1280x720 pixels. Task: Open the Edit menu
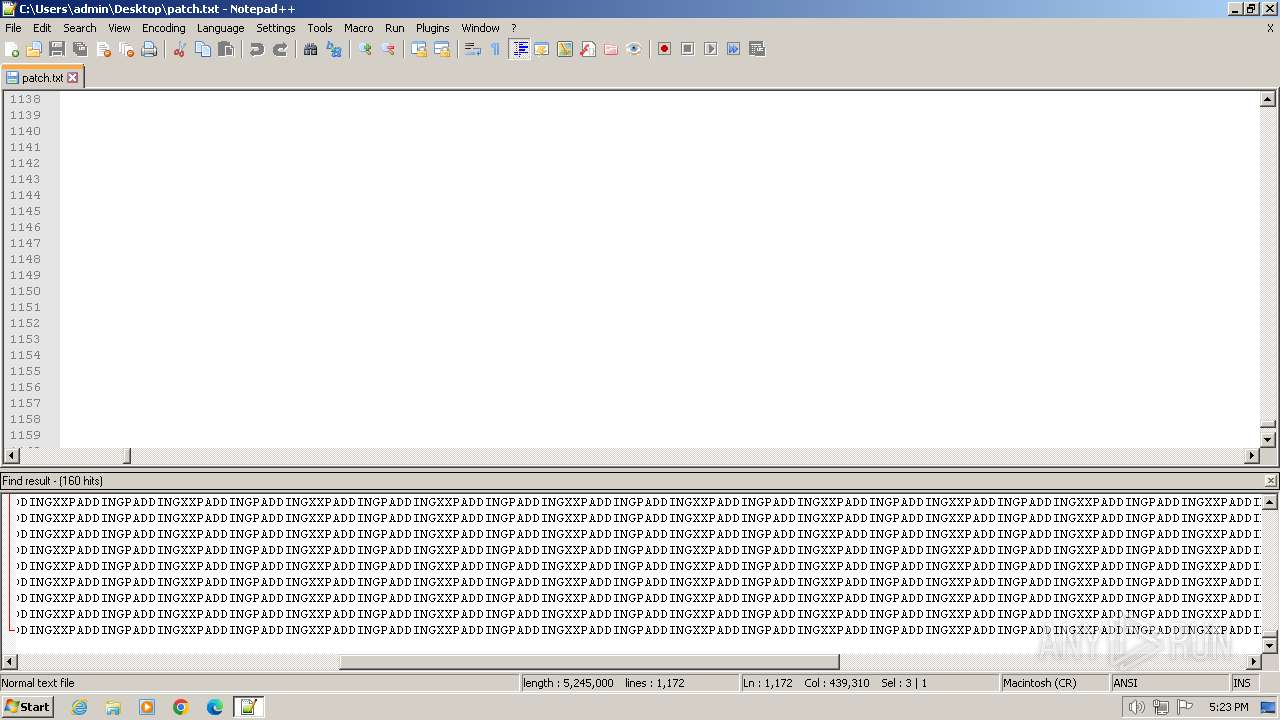[42, 28]
